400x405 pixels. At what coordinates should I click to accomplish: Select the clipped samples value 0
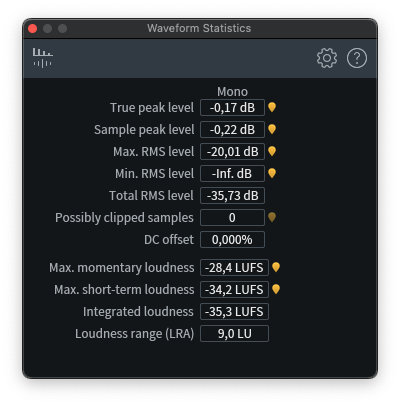(232, 217)
